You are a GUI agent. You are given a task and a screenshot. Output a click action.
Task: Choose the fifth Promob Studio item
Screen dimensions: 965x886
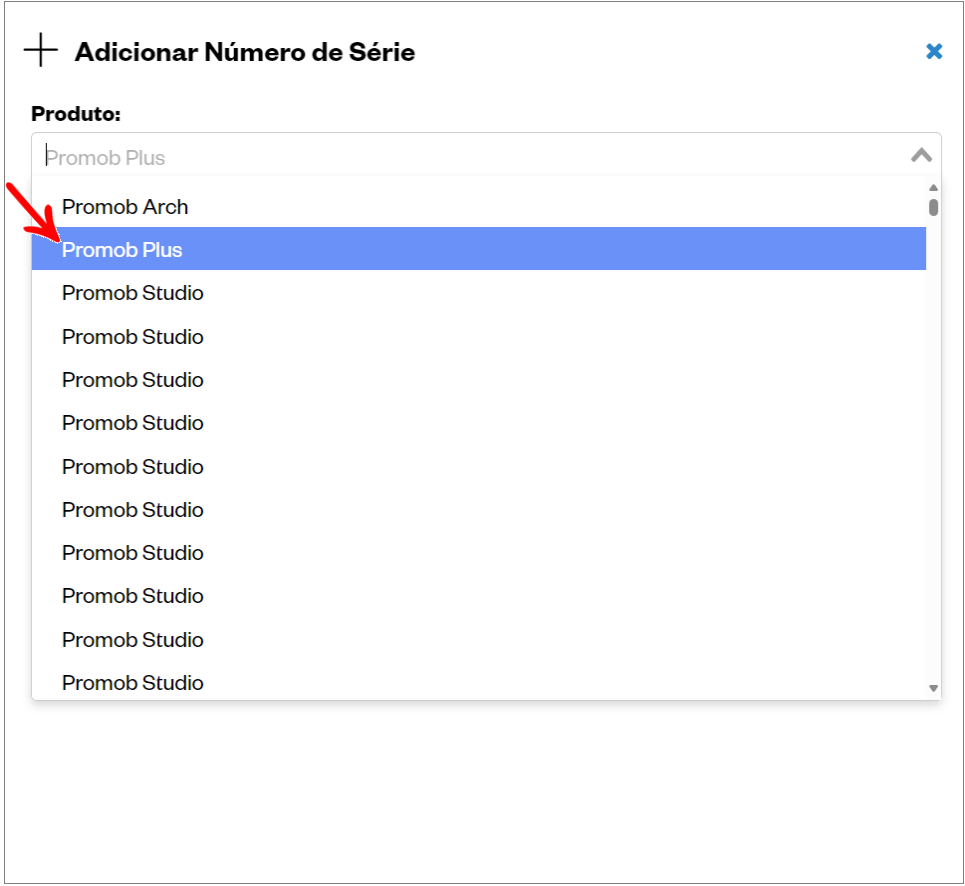pyautogui.click(x=132, y=467)
